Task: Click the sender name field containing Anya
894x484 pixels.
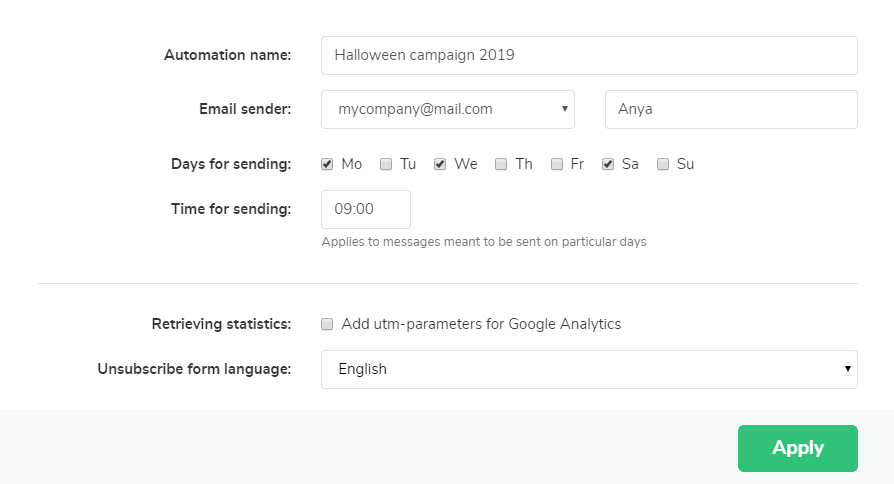Action: 730,109
